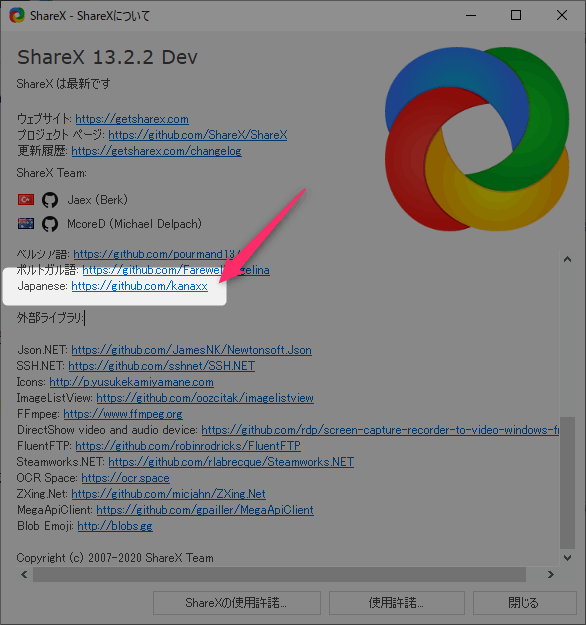Click the horizontal scrollbar left arrow
Image resolution: width=586 pixels, height=625 pixels.
[x=24, y=574]
